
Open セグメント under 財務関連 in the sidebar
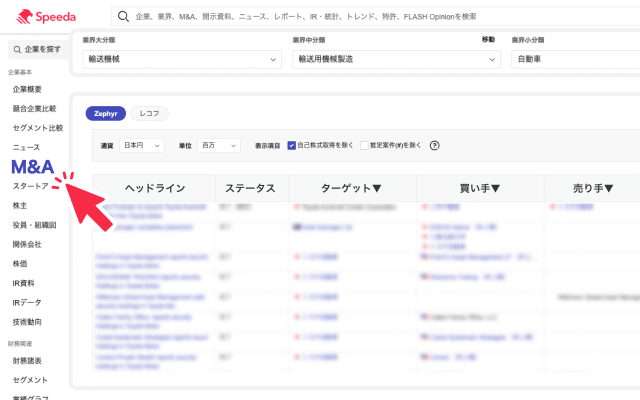(x=30, y=380)
